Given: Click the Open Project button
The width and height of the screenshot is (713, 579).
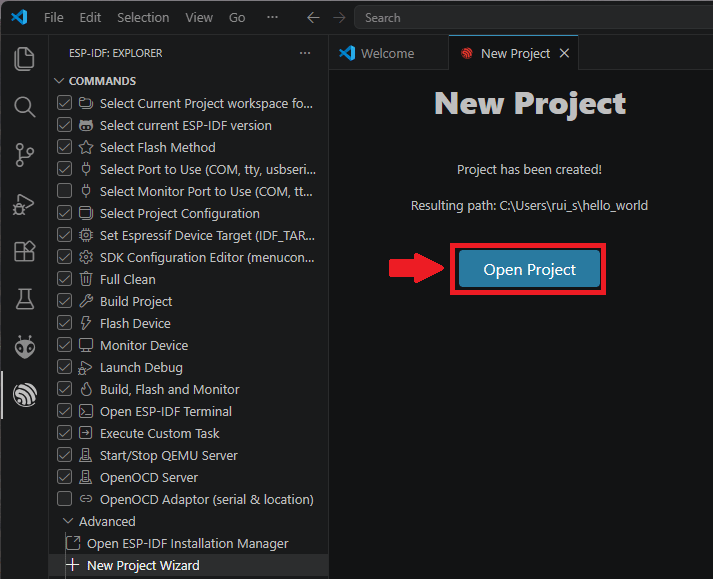Looking at the screenshot, I should tap(529, 269).
